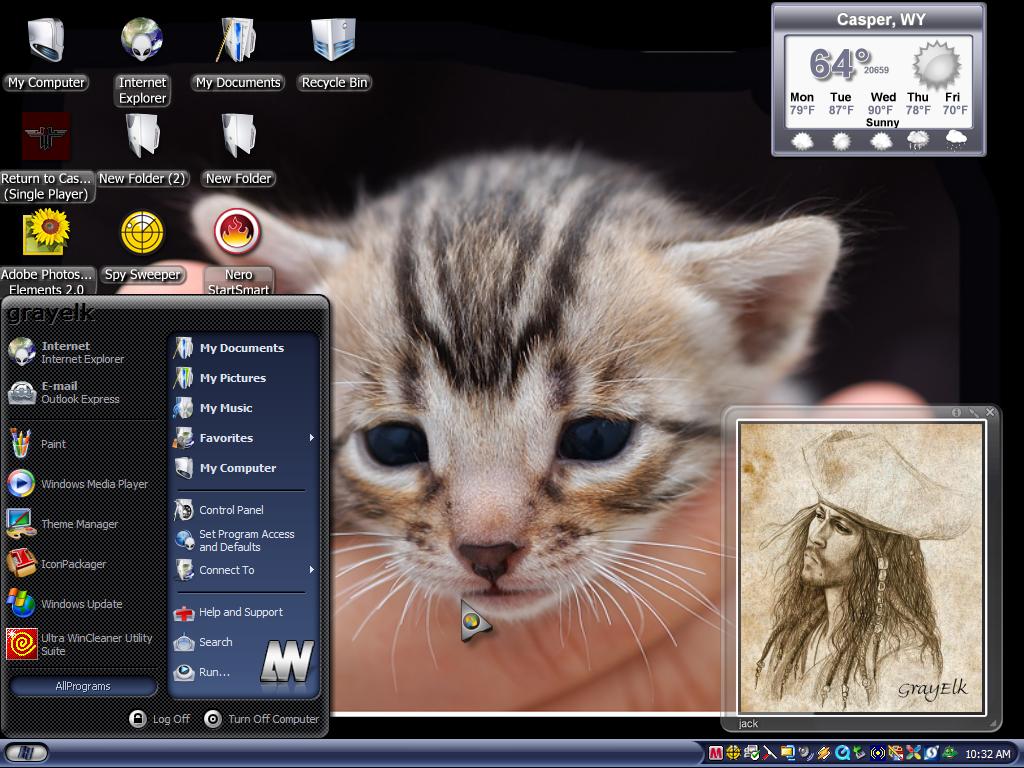The width and height of the screenshot is (1024, 768).
Task: Expand the Favorites submenu arrow
Action: pyautogui.click(x=312, y=438)
